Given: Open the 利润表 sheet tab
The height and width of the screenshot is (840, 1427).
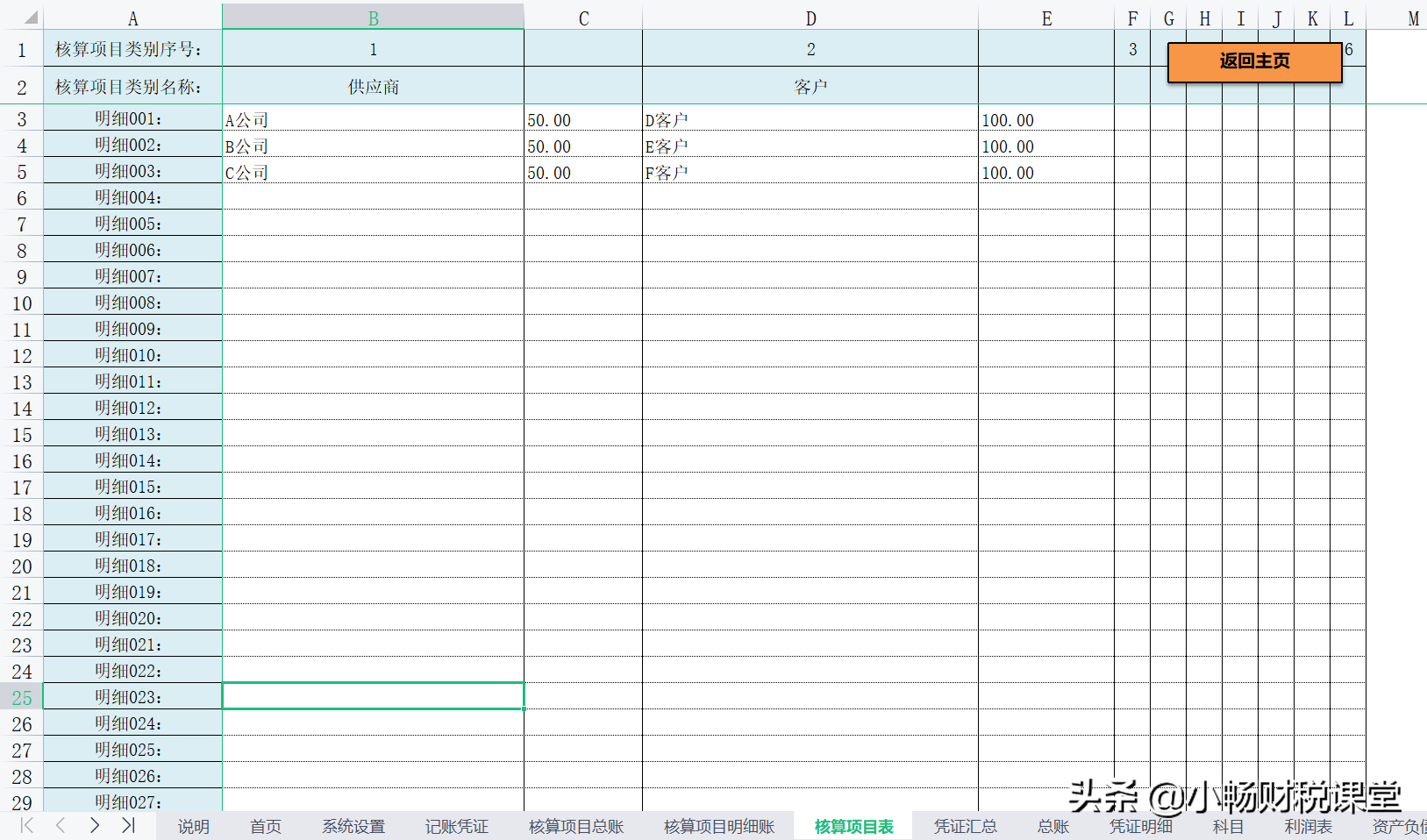Looking at the screenshot, I should pos(1309,825).
